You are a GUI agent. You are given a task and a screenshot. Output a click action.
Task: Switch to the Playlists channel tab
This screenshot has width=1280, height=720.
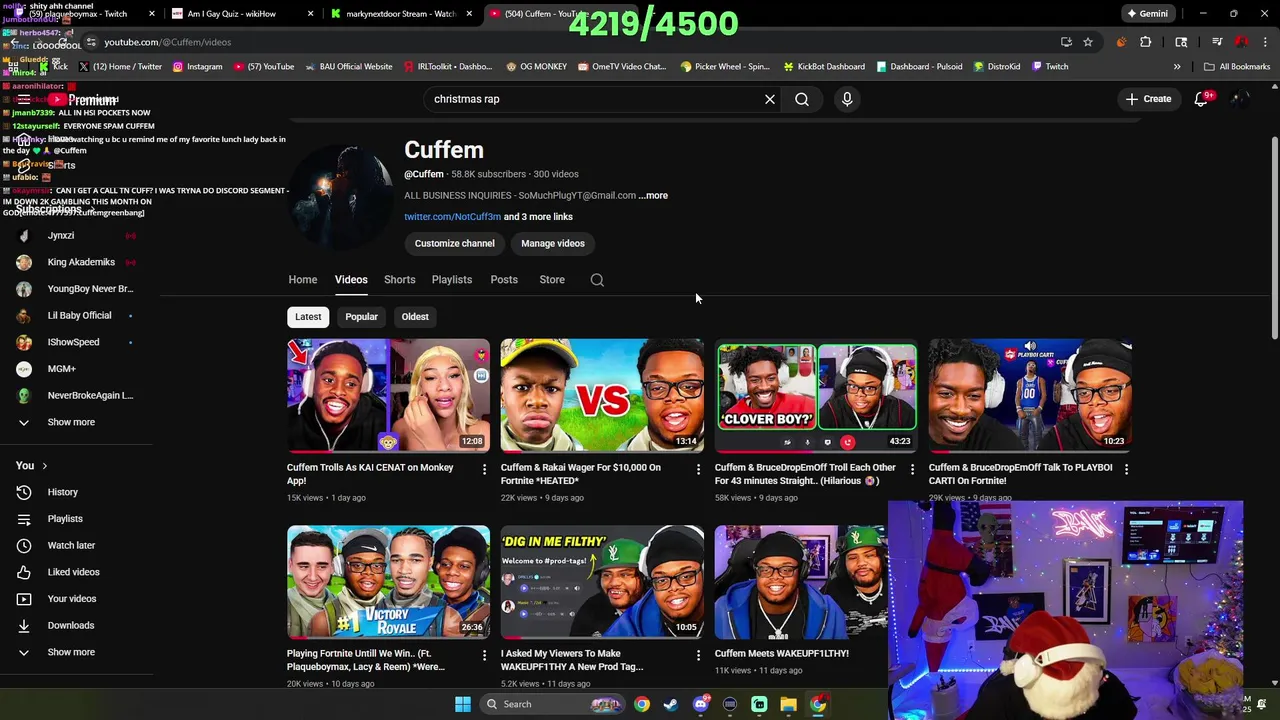[452, 280]
